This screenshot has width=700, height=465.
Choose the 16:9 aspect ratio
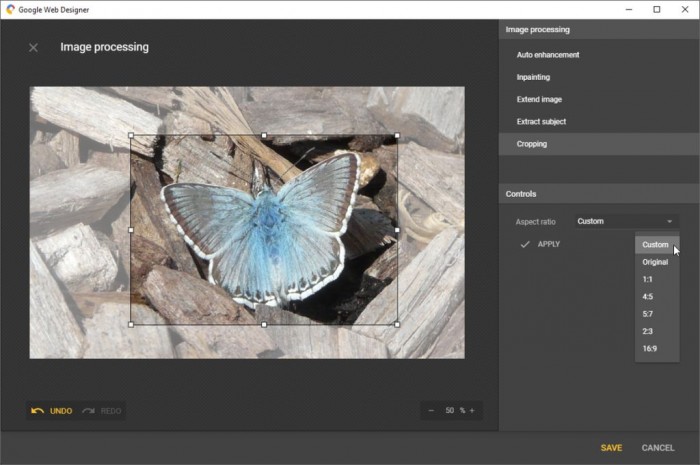pyautogui.click(x=651, y=348)
